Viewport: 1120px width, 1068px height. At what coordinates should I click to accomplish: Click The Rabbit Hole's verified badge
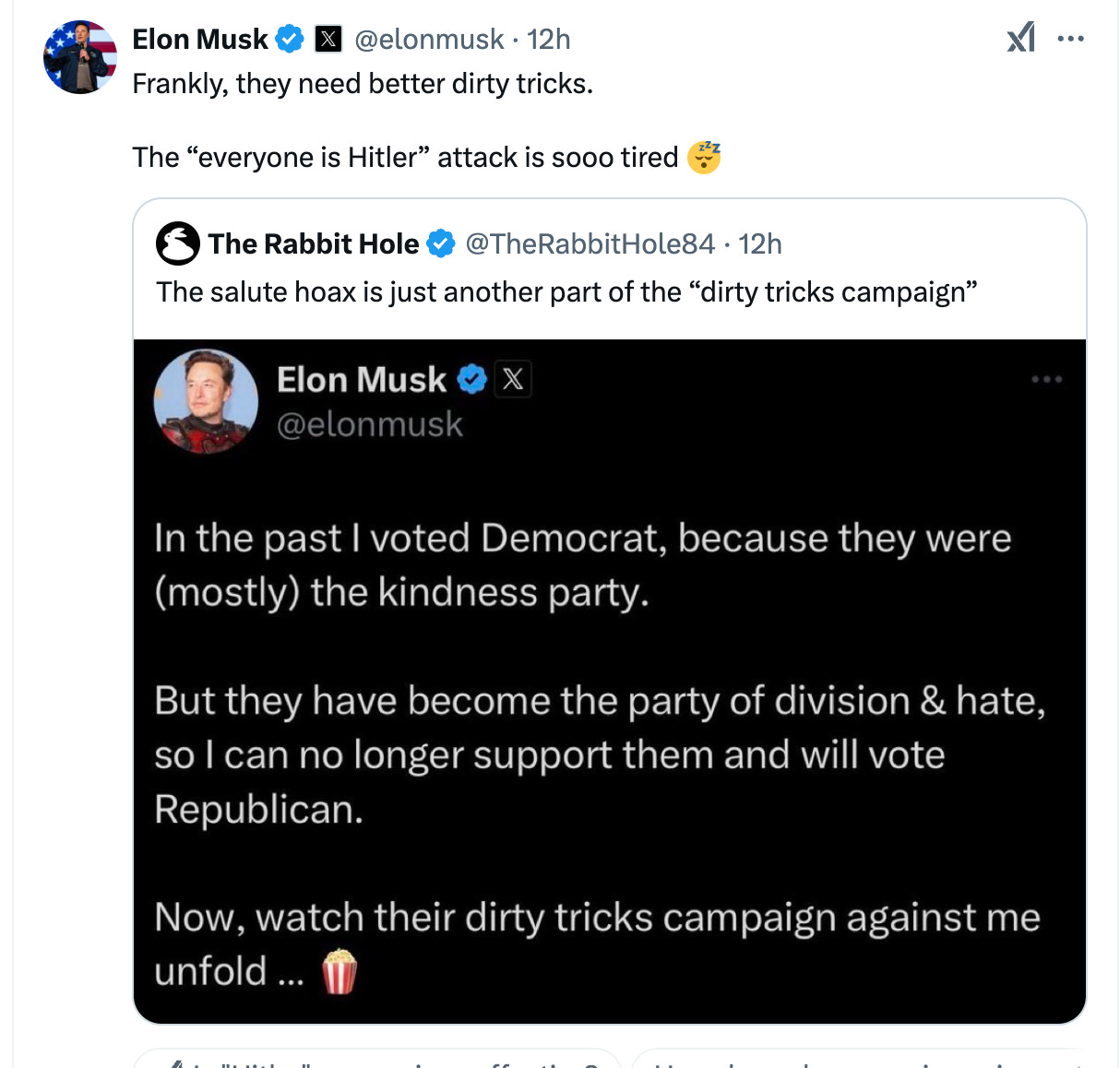[x=441, y=244]
